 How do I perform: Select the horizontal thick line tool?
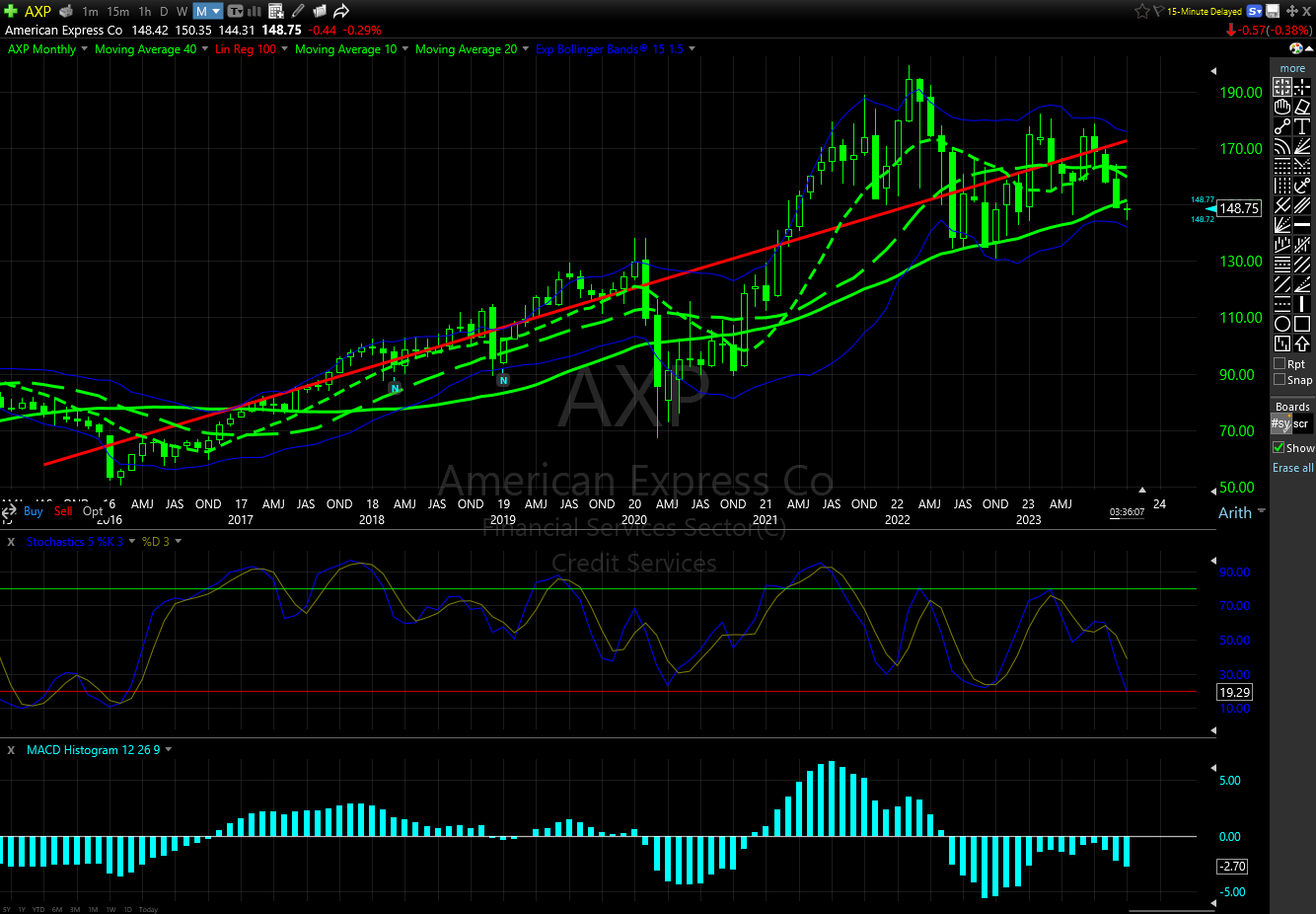coord(1302,225)
